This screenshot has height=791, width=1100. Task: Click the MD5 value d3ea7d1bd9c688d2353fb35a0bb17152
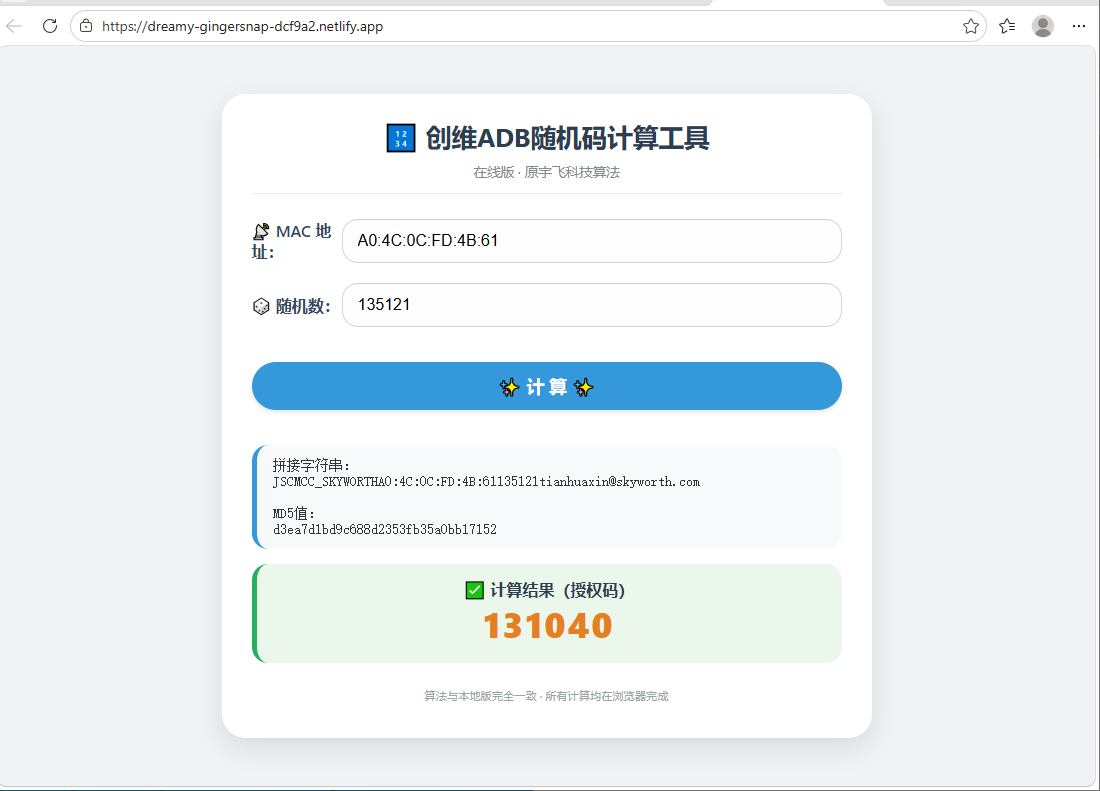click(384, 529)
